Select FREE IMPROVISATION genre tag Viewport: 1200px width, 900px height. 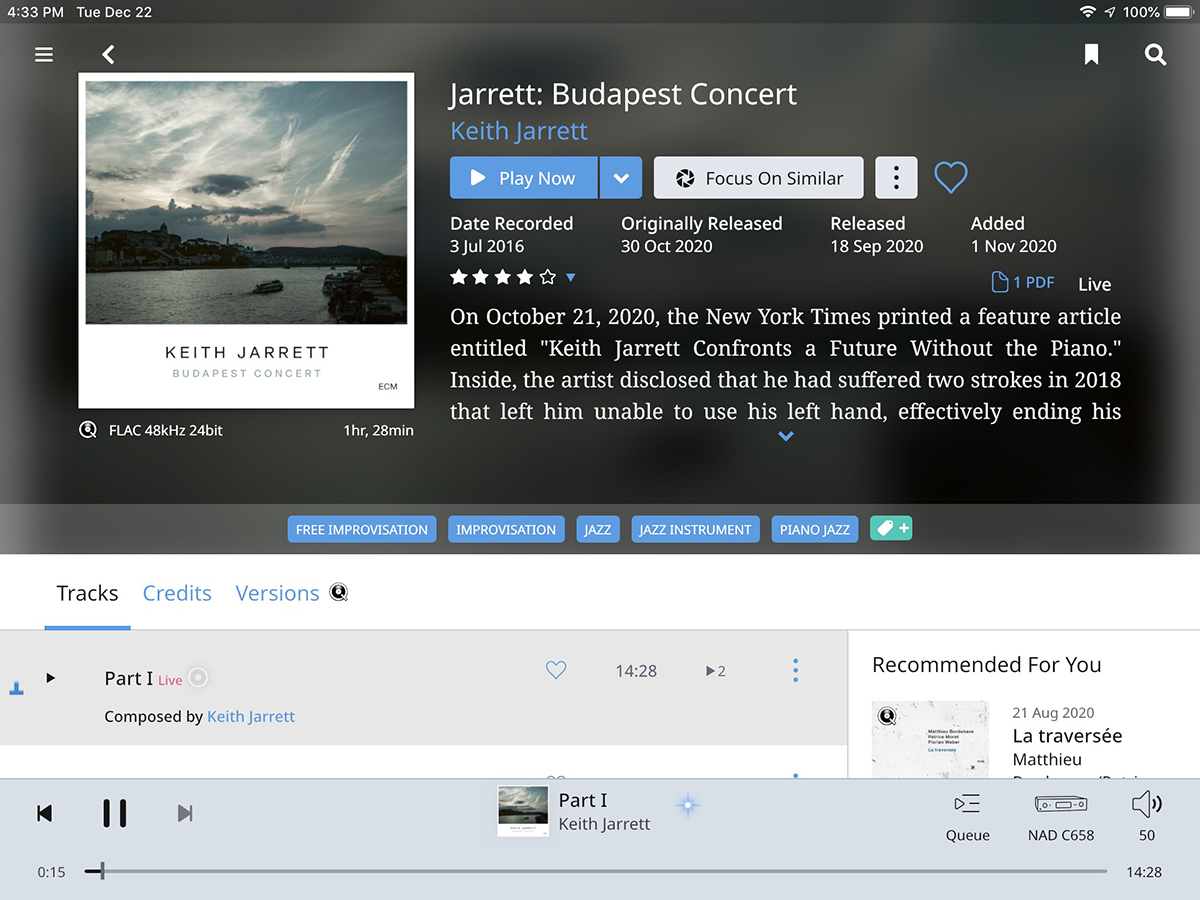pos(362,529)
